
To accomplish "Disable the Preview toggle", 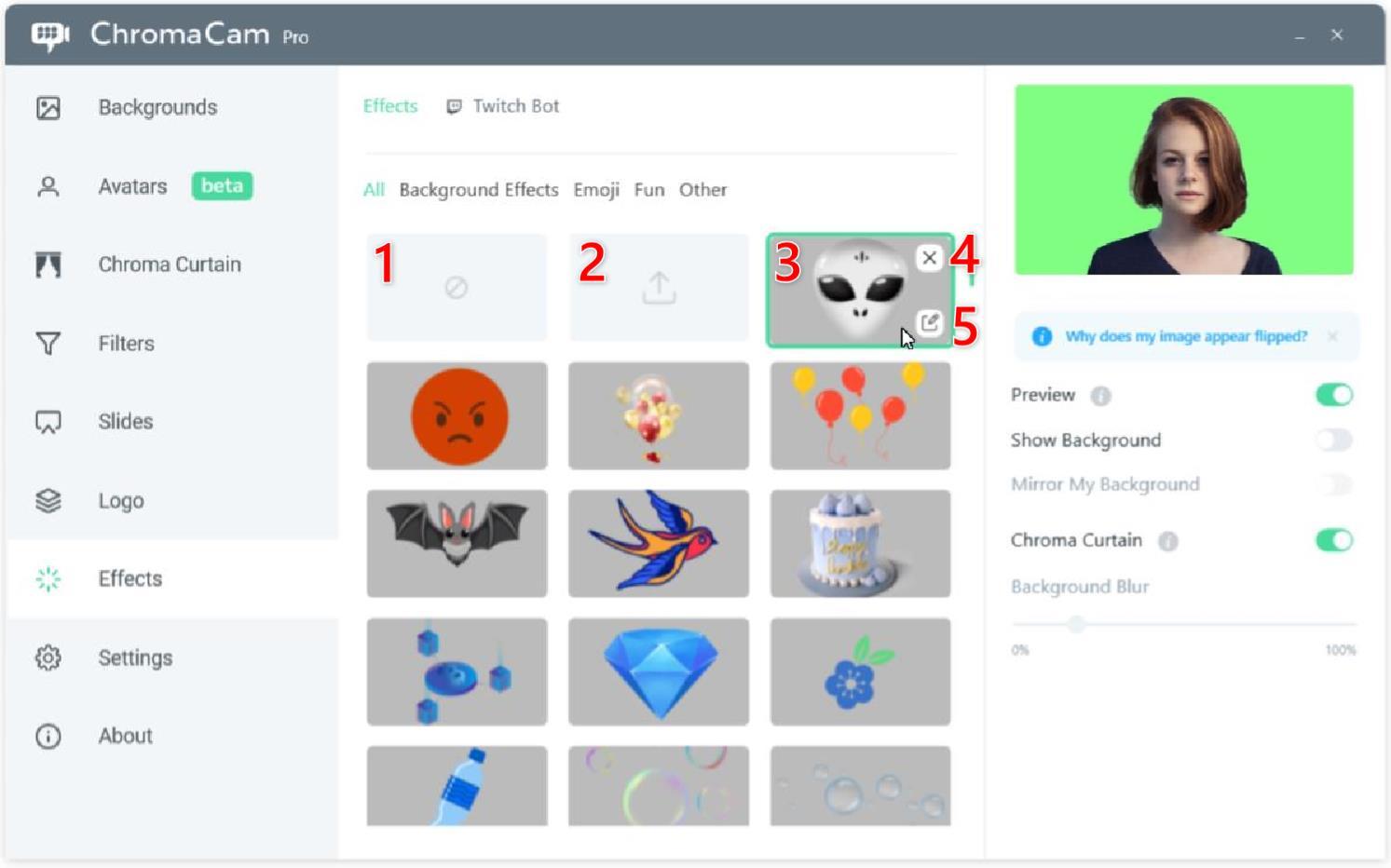I will [1334, 394].
